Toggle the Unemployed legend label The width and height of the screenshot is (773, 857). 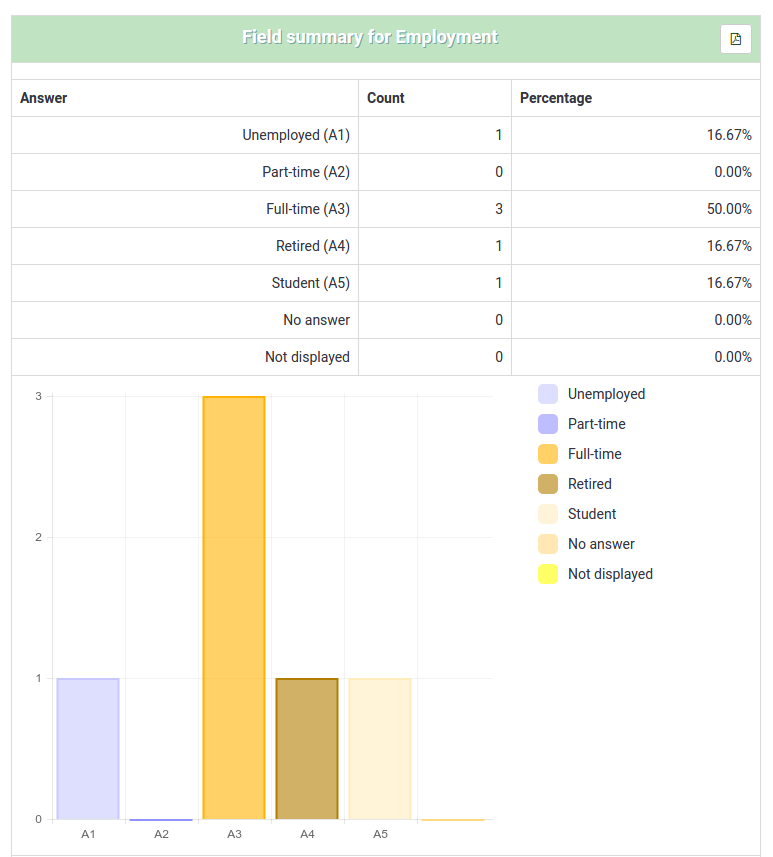click(606, 394)
